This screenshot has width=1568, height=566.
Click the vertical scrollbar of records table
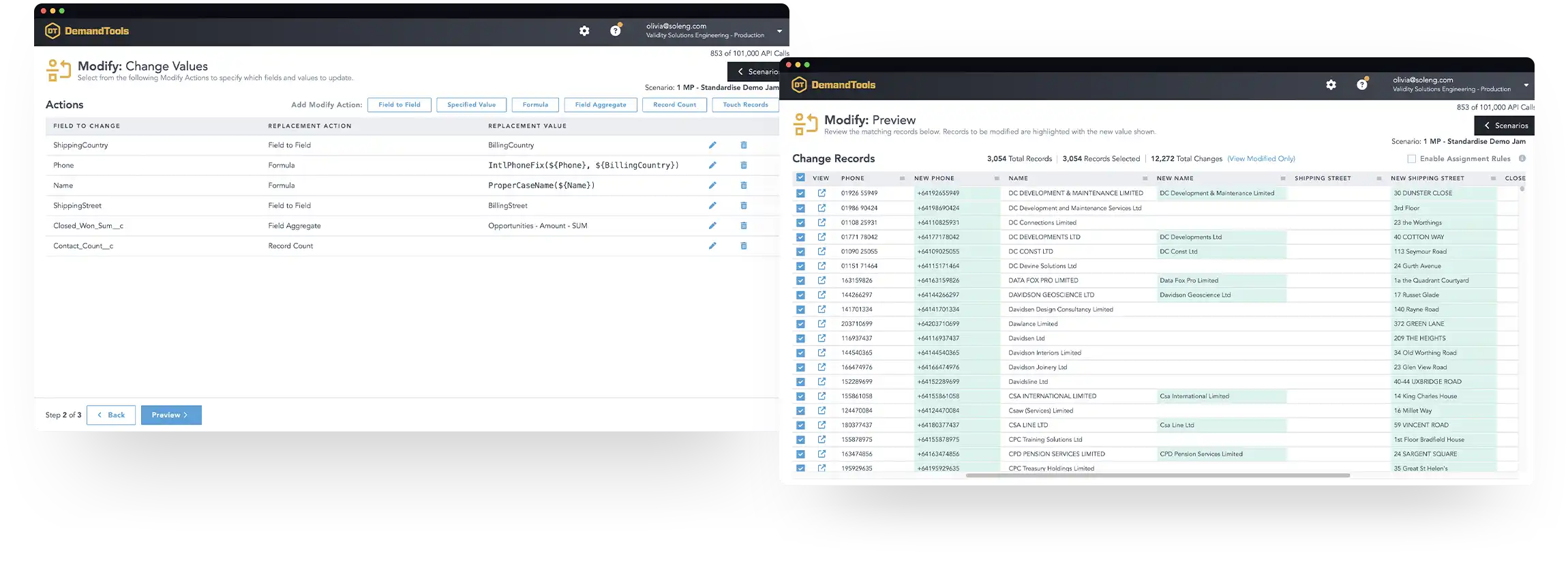pos(1522,189)
